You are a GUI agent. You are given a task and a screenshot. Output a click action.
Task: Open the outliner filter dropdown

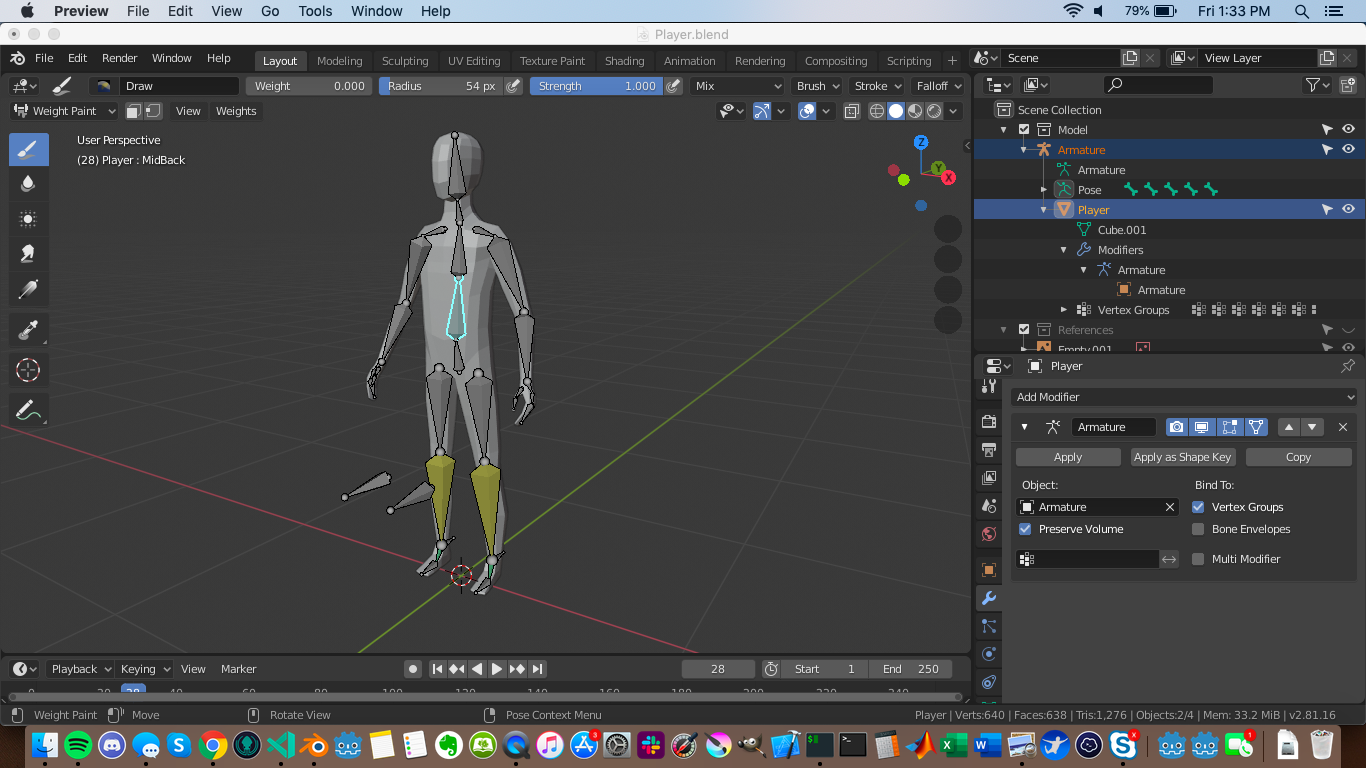click(1317, 85)
